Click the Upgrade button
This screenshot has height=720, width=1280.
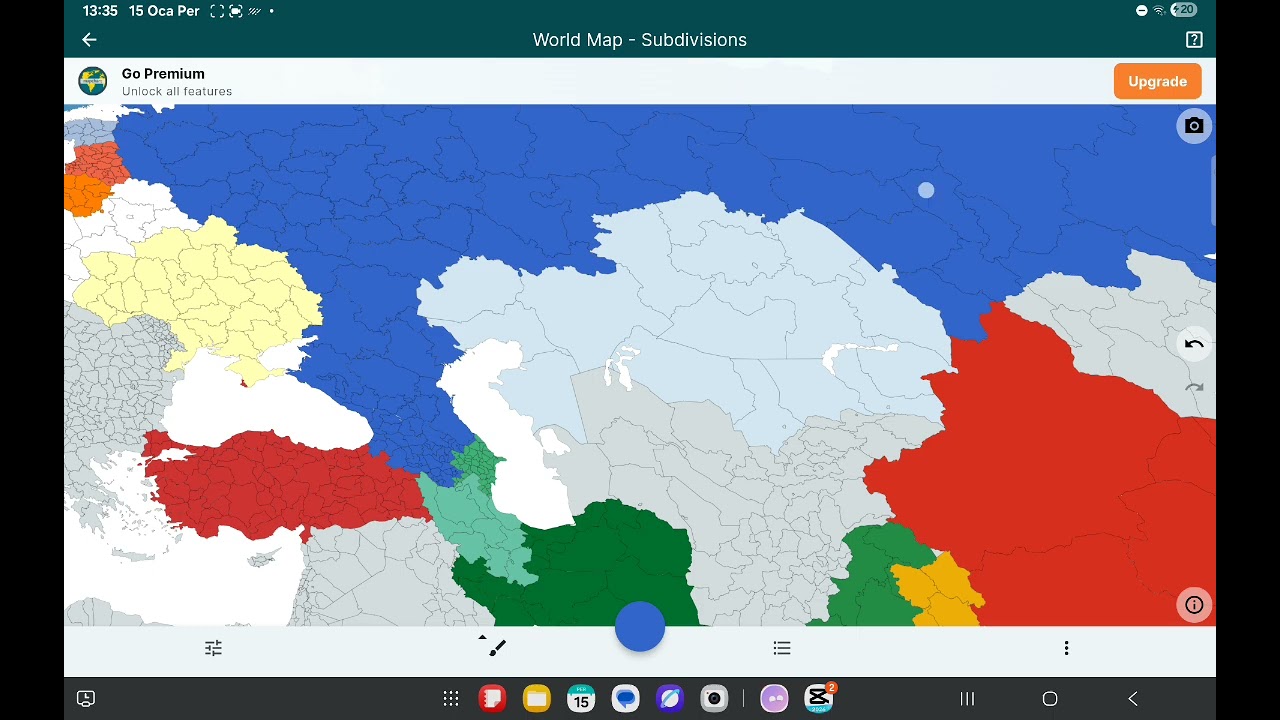tap(1157, 82)
